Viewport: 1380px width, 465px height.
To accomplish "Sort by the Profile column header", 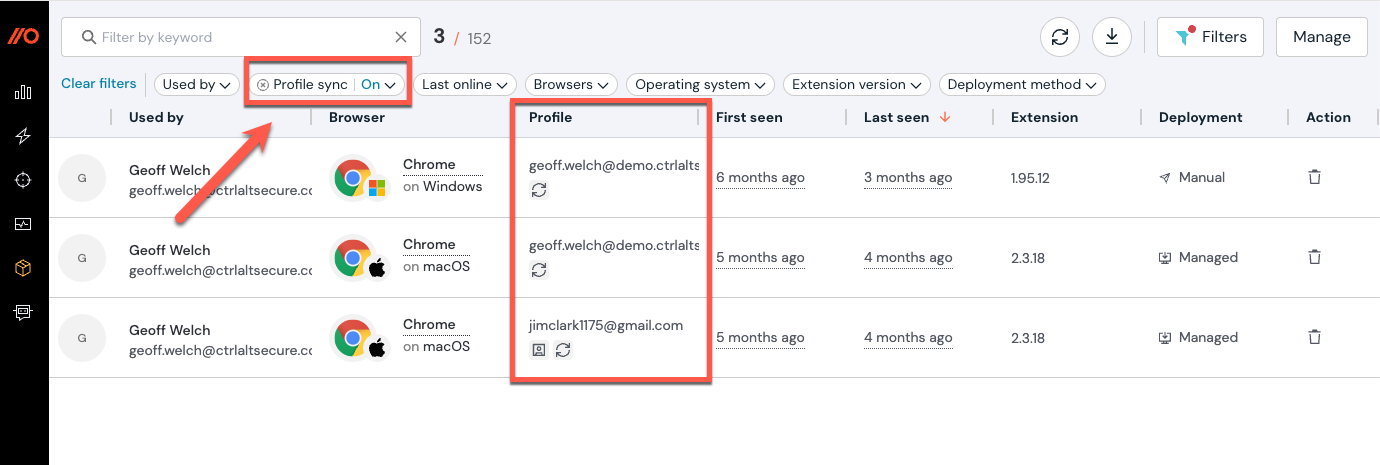I will pyautogui.click(x=551, y=117).
